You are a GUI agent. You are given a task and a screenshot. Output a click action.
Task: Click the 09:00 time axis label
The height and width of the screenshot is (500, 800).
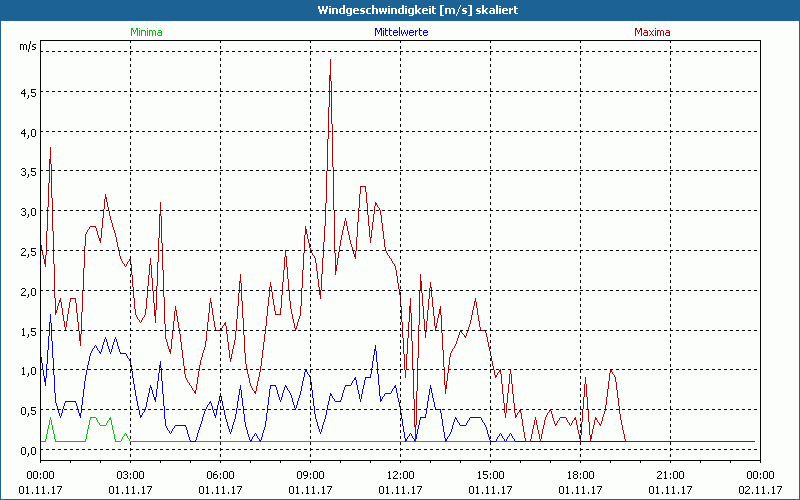310,475
